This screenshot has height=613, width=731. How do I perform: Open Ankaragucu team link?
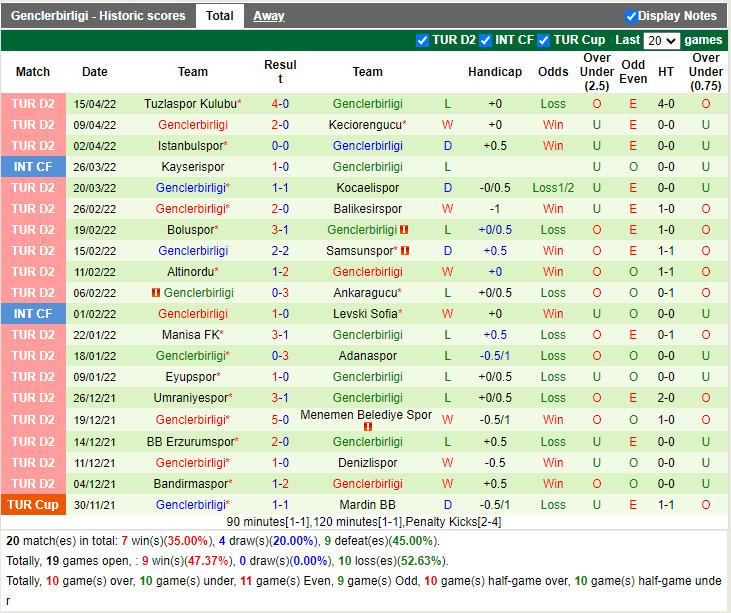coord(366,293)
